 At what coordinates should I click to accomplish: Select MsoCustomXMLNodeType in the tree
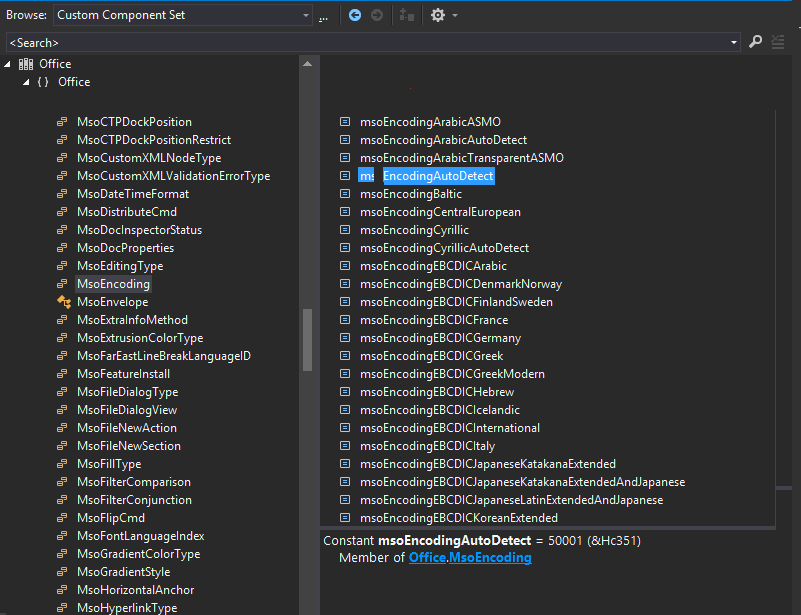pyautogui.click(x=149, y=158)
